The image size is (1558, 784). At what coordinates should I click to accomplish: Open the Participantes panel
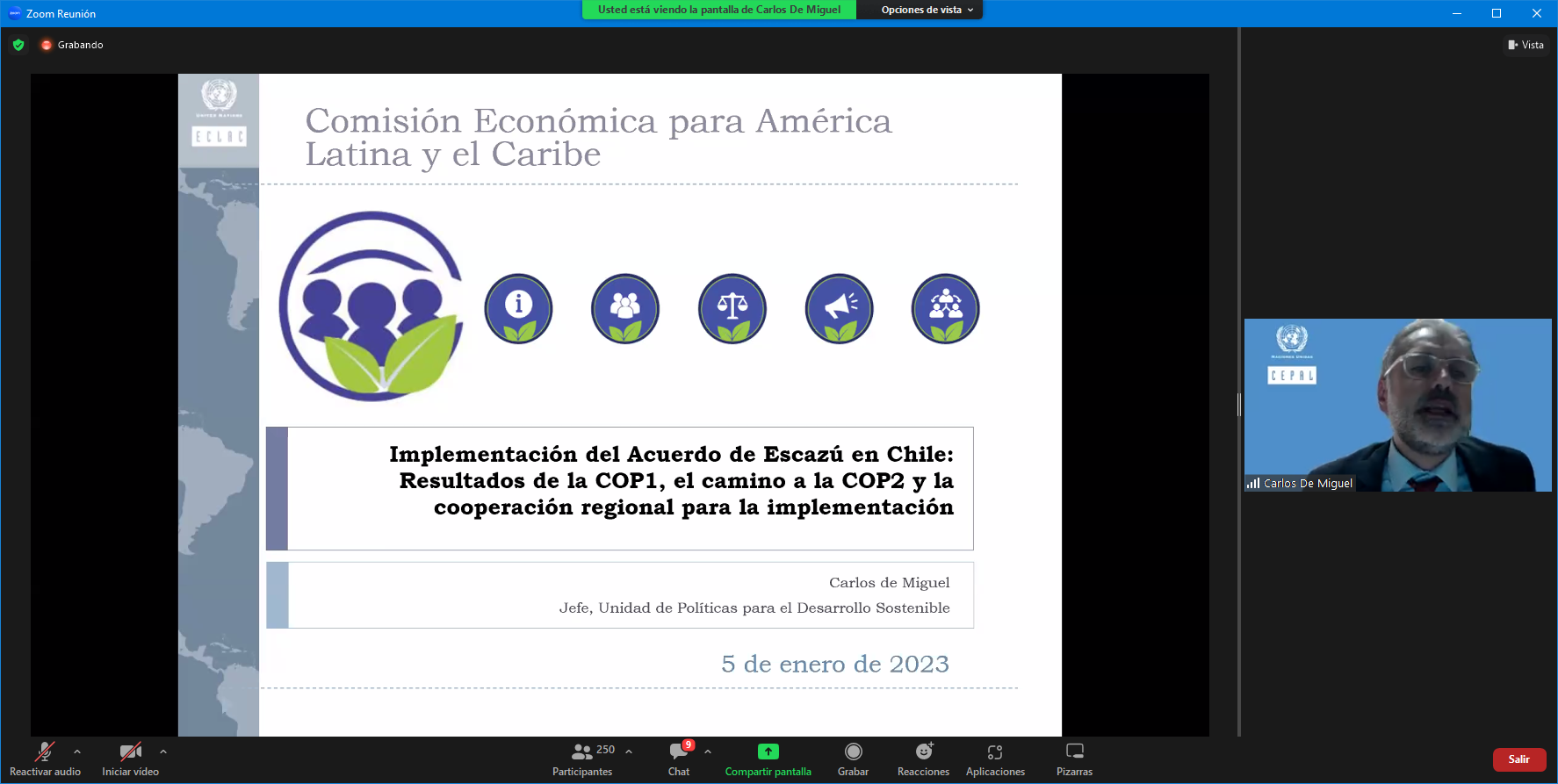pos(582,759)
